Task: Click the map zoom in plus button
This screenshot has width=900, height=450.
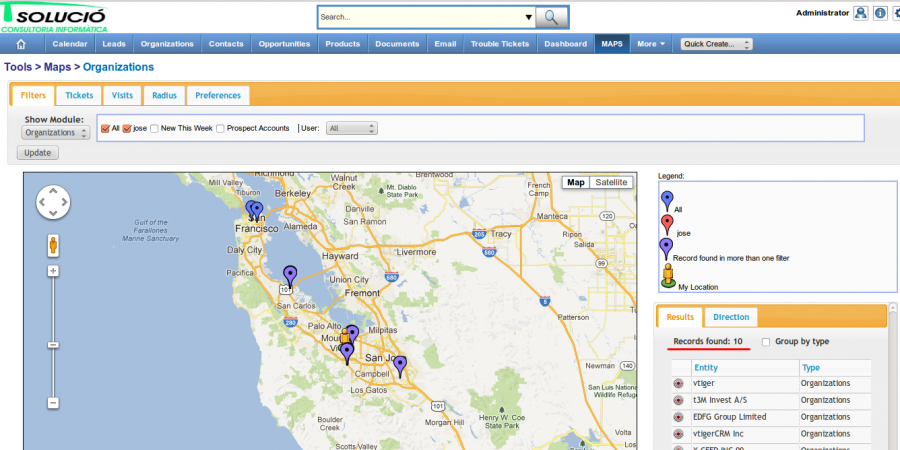Action: click(x=53, y=271)
